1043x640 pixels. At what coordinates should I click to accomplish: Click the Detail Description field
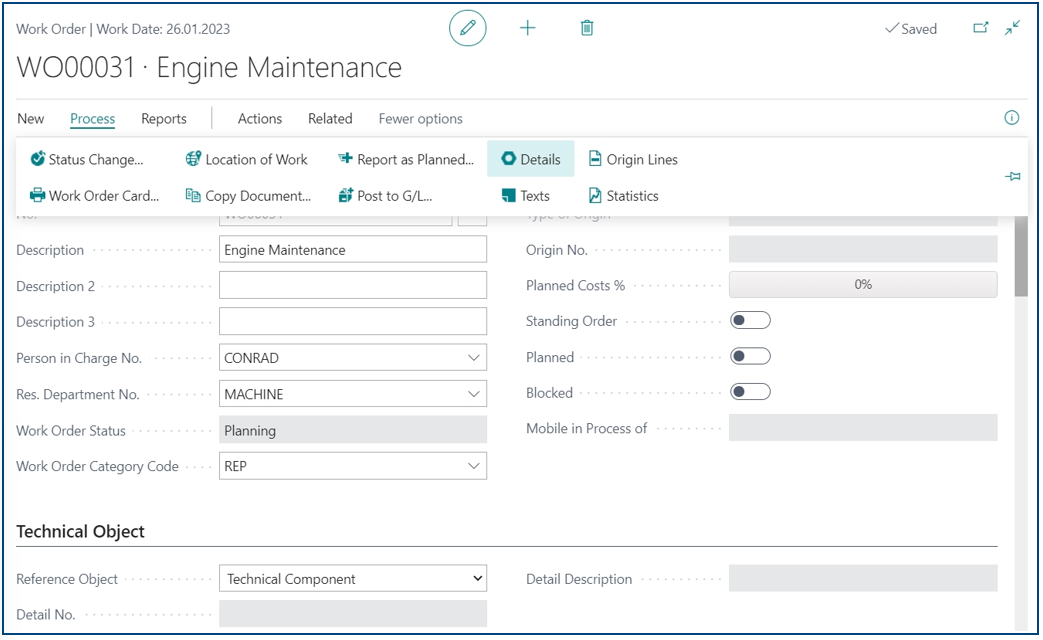click(863, 578)
